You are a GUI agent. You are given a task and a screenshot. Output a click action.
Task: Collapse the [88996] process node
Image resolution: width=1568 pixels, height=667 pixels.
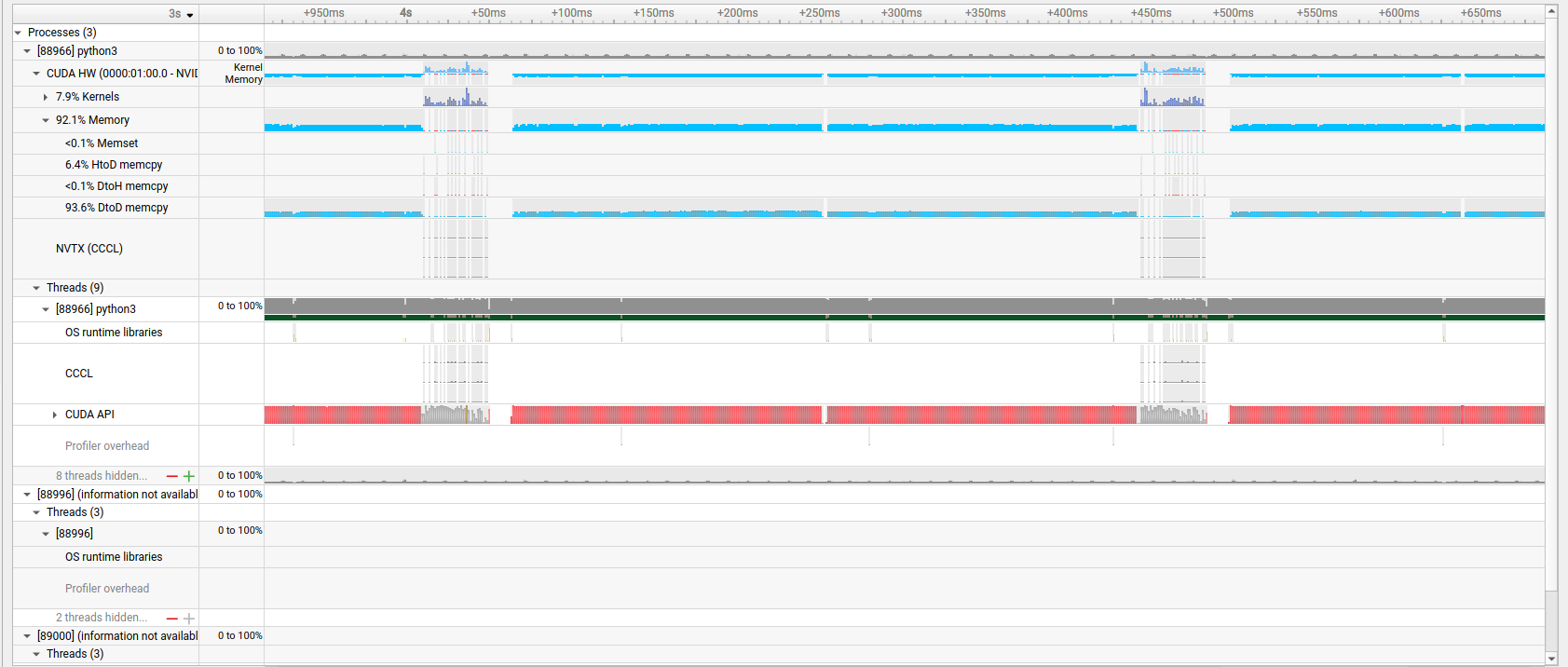(27, 495)
